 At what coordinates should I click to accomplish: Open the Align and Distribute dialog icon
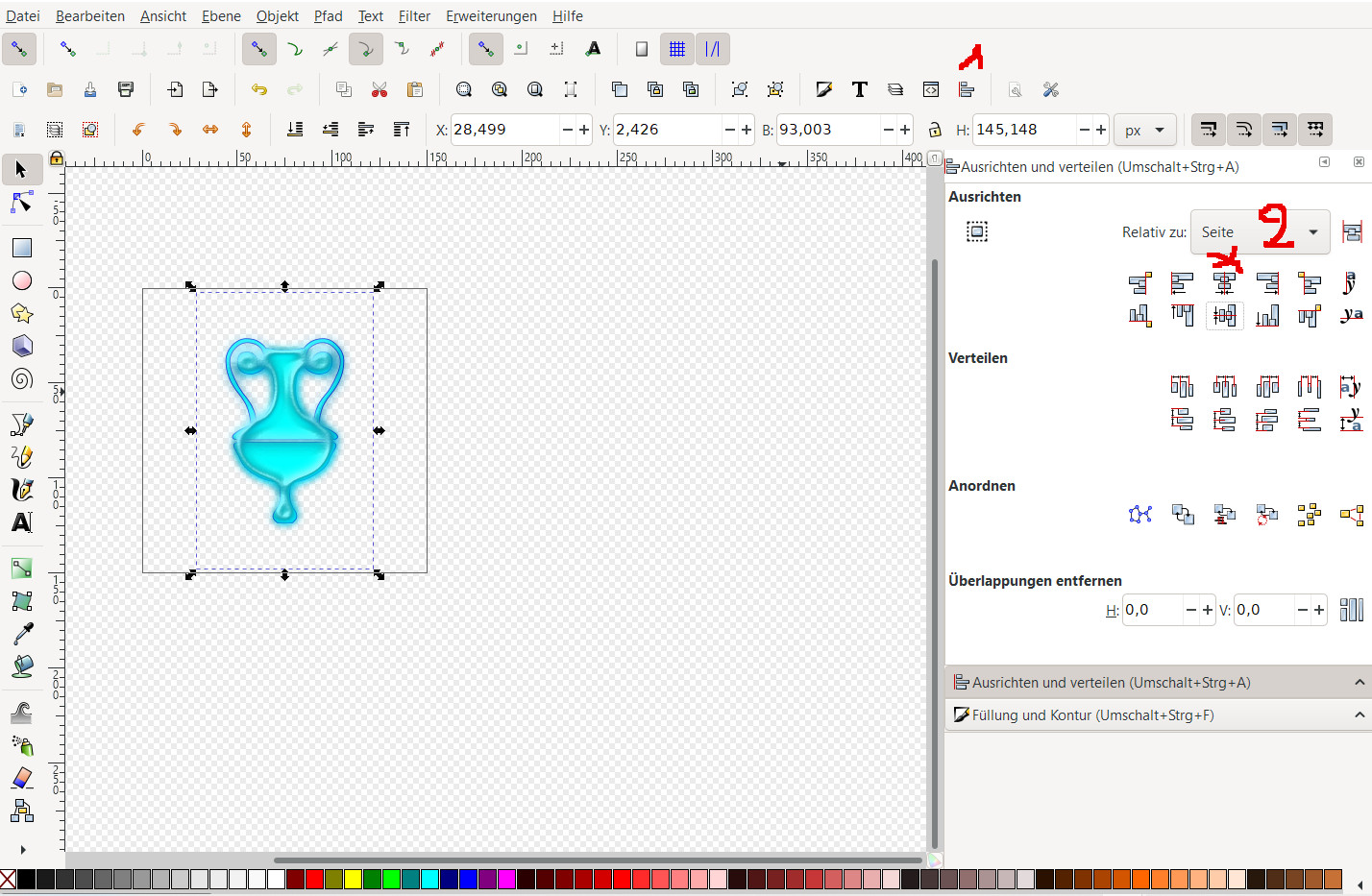click(967, 89)
